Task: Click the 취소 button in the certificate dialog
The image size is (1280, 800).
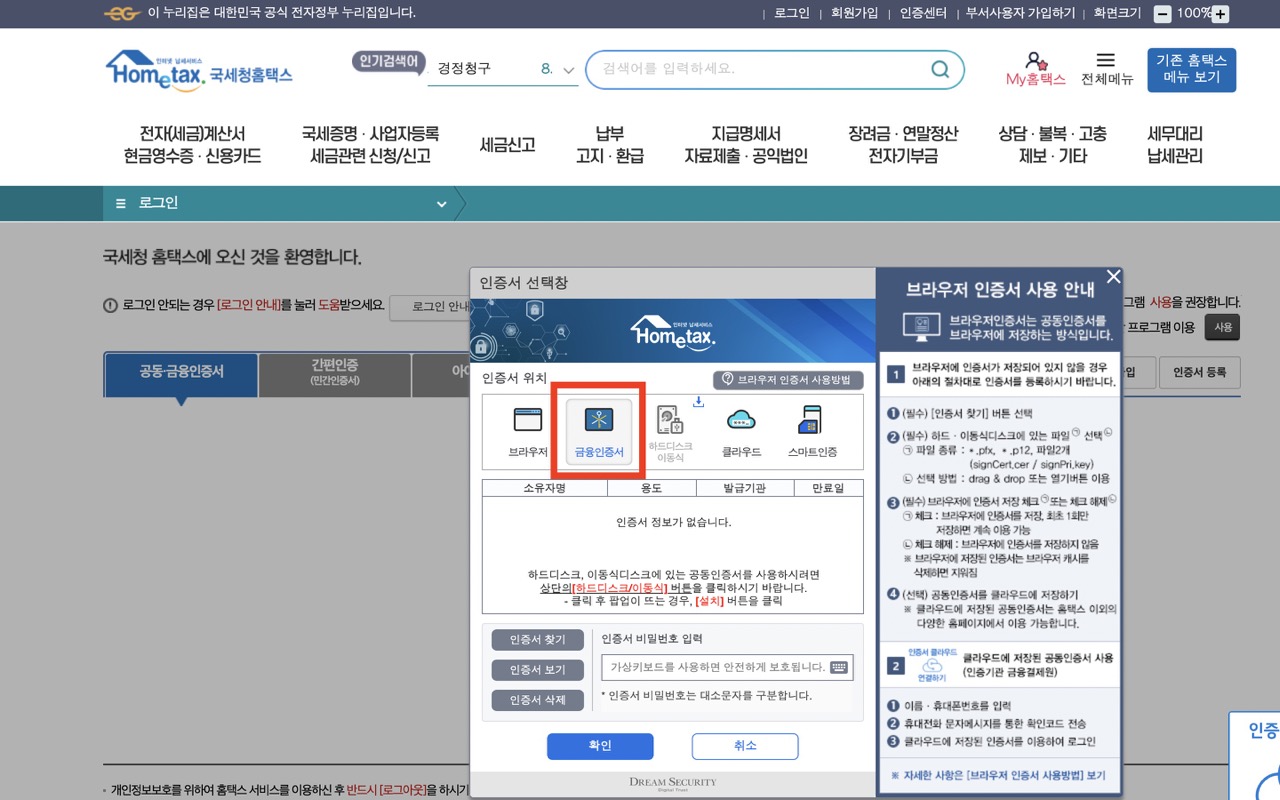Action: (745, 746)
